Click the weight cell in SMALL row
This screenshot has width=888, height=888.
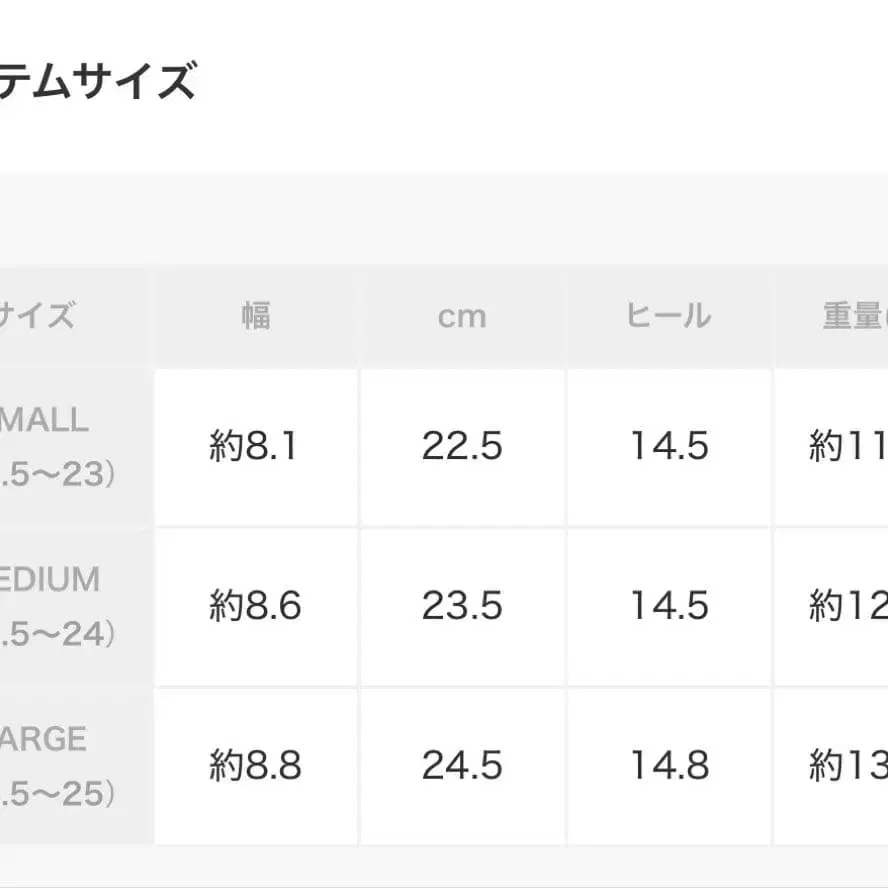tap(846, 446)
